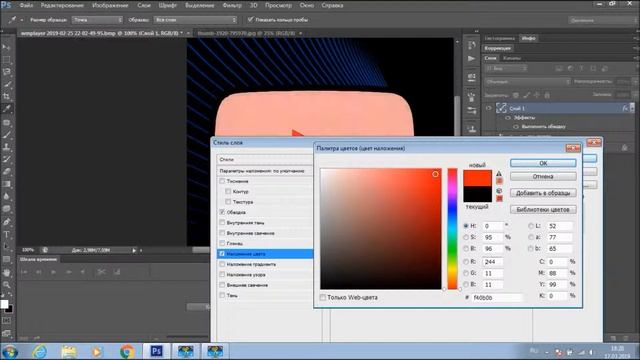Viewport: 640px width, 360px height.
Task: Toggle Quick Mask mode icon
Action: pyautogui.click(x=7, y=321)
